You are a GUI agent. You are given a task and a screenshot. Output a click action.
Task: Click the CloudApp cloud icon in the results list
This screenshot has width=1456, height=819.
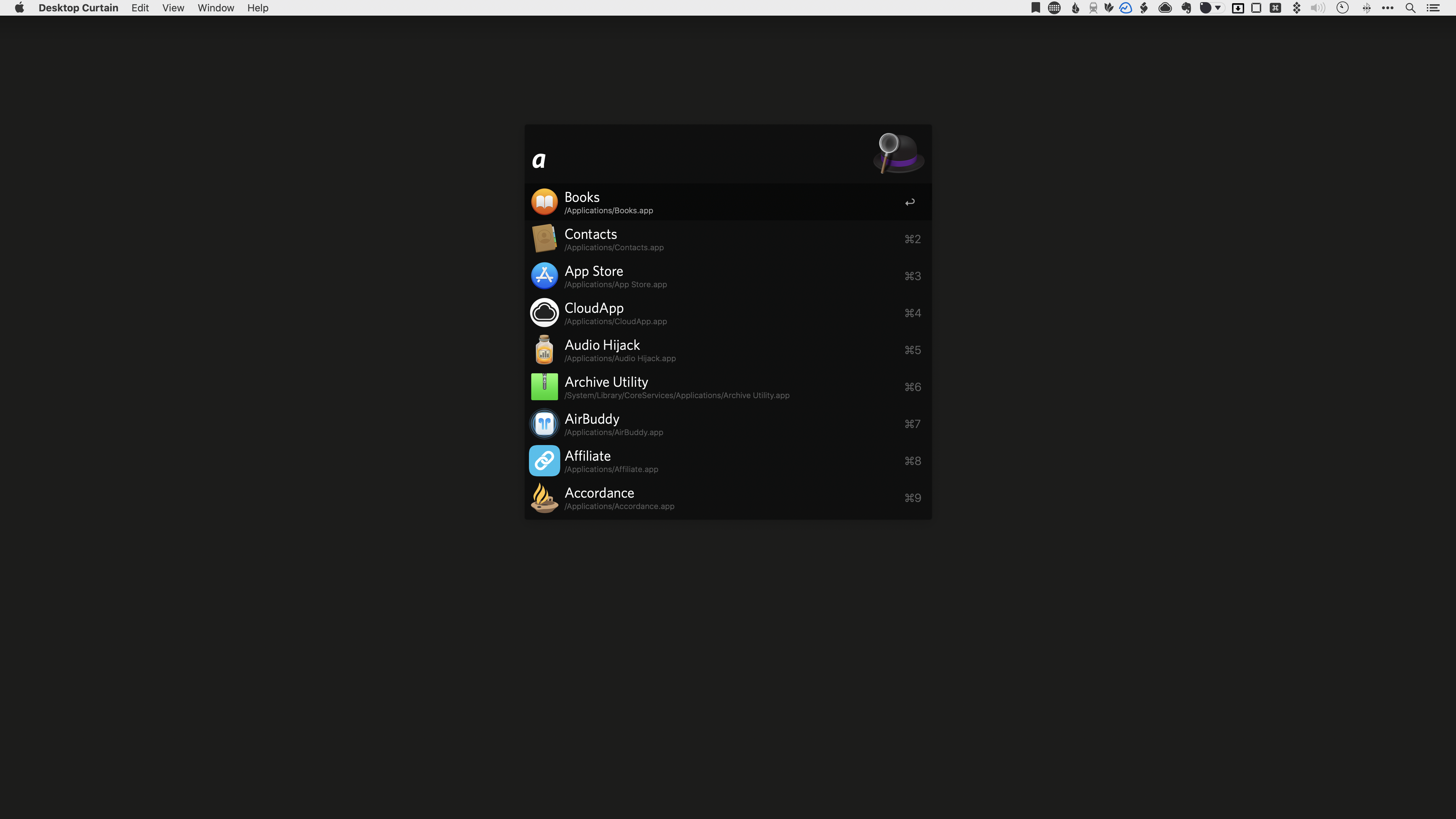point(544,312)
